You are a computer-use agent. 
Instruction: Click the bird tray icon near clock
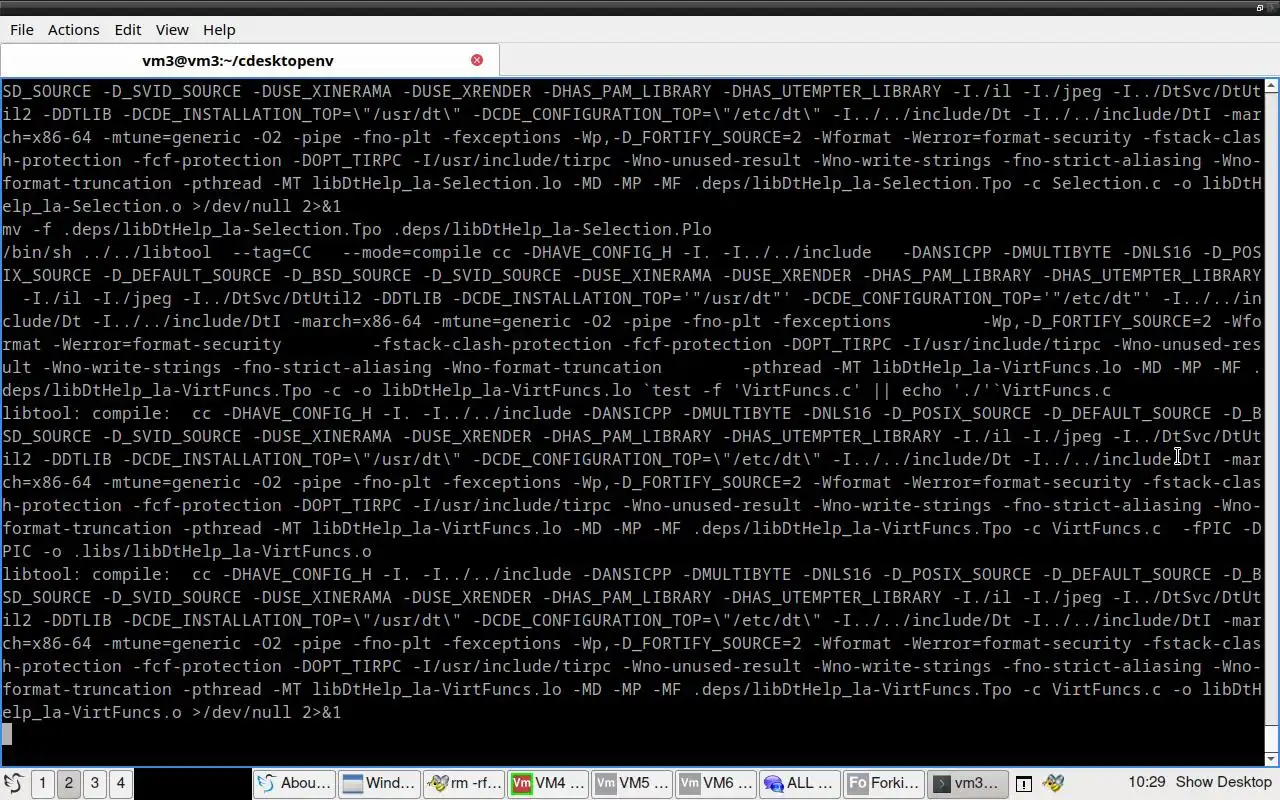(1053, 783)
